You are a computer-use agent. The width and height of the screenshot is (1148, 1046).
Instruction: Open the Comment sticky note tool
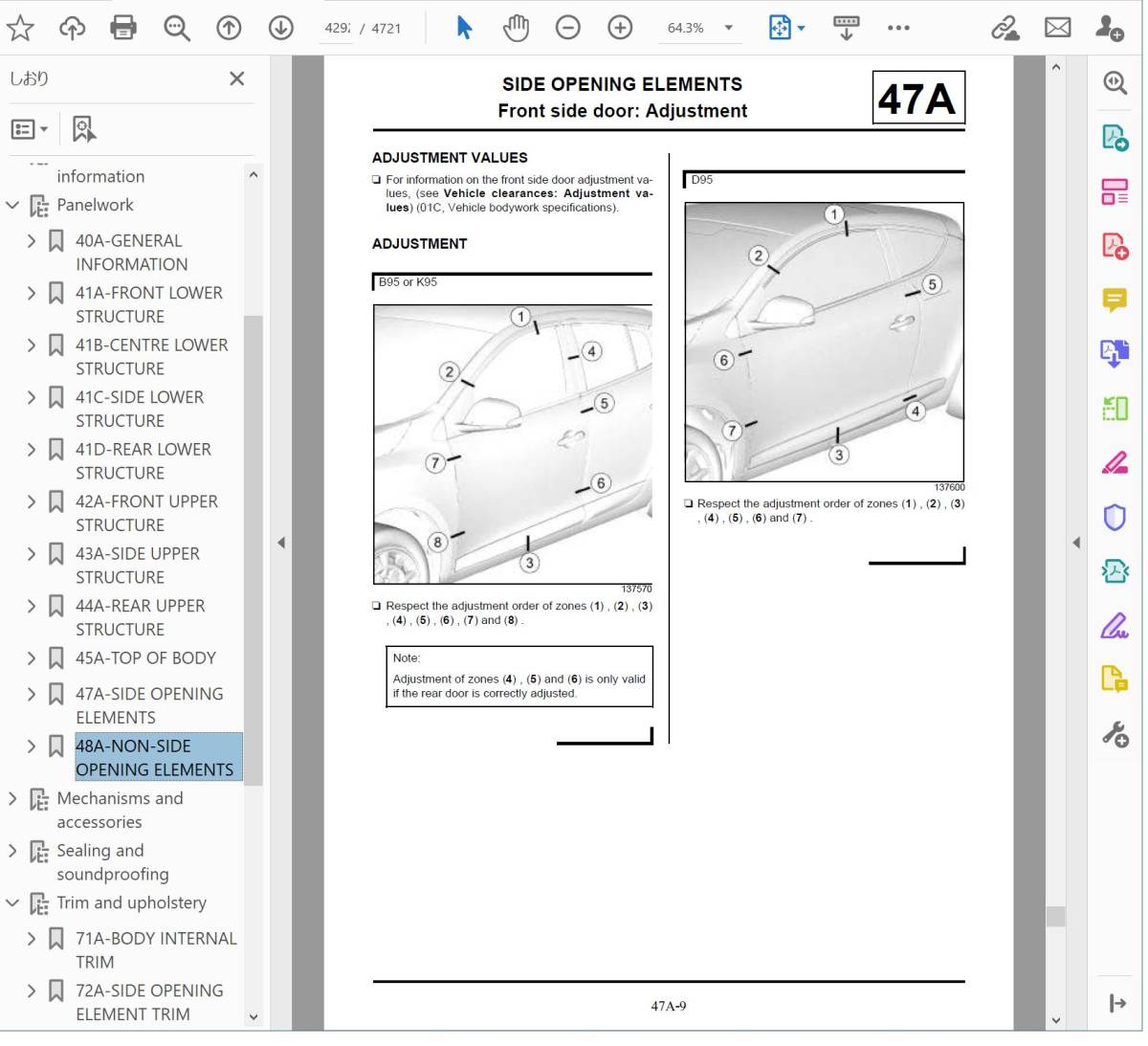[x=1115, y=300]
